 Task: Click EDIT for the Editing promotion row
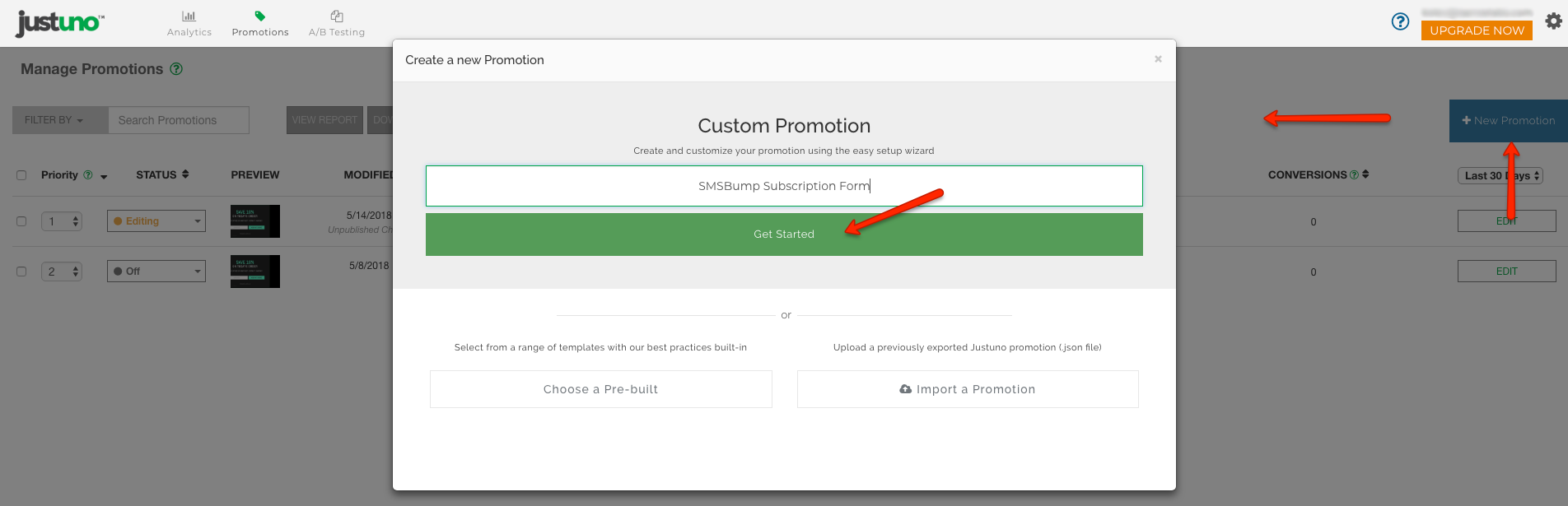(x=1506, y=221)
